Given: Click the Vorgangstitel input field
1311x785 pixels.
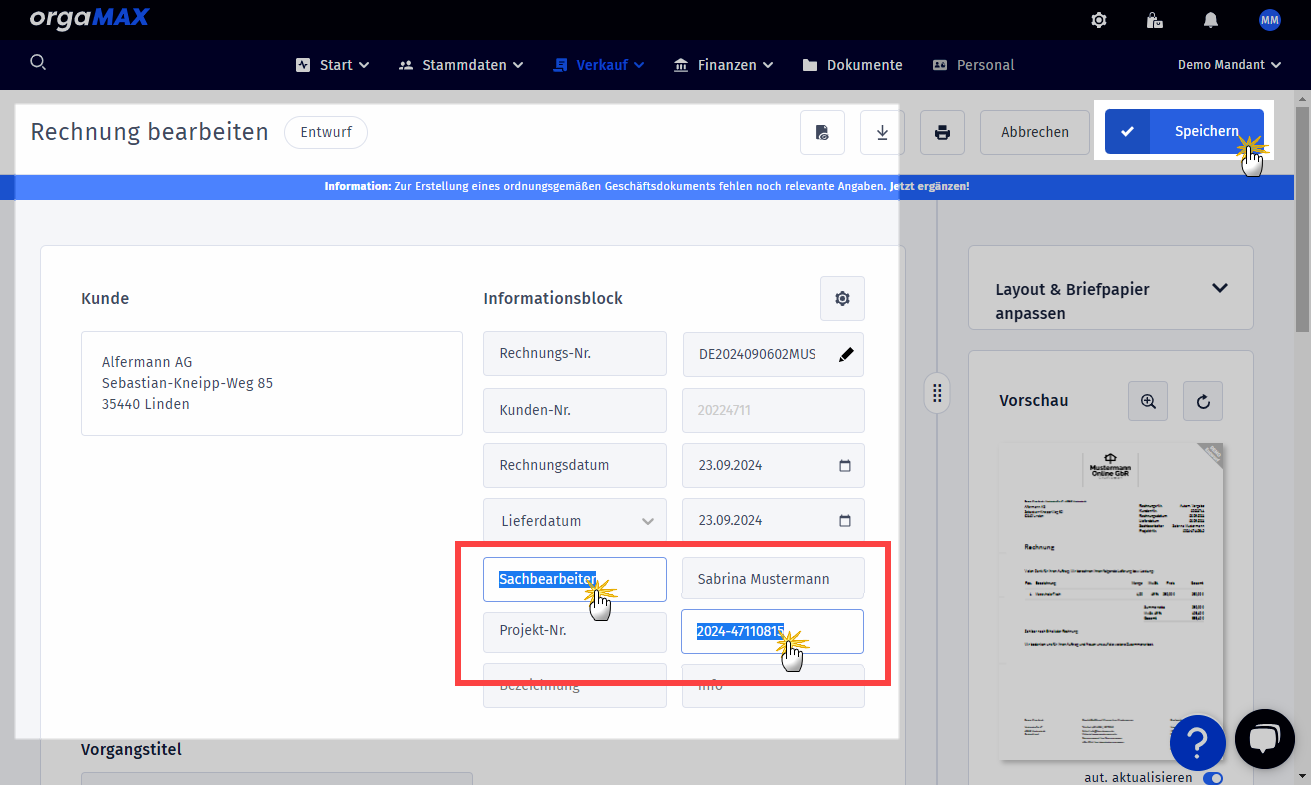Looking at the screenshot, I should point(276,778).
